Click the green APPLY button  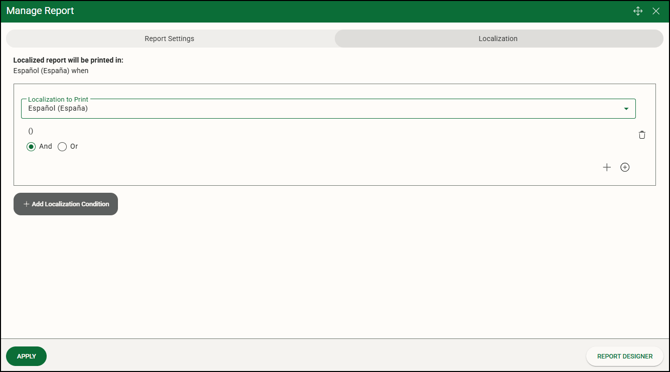[x=26, y=356]
